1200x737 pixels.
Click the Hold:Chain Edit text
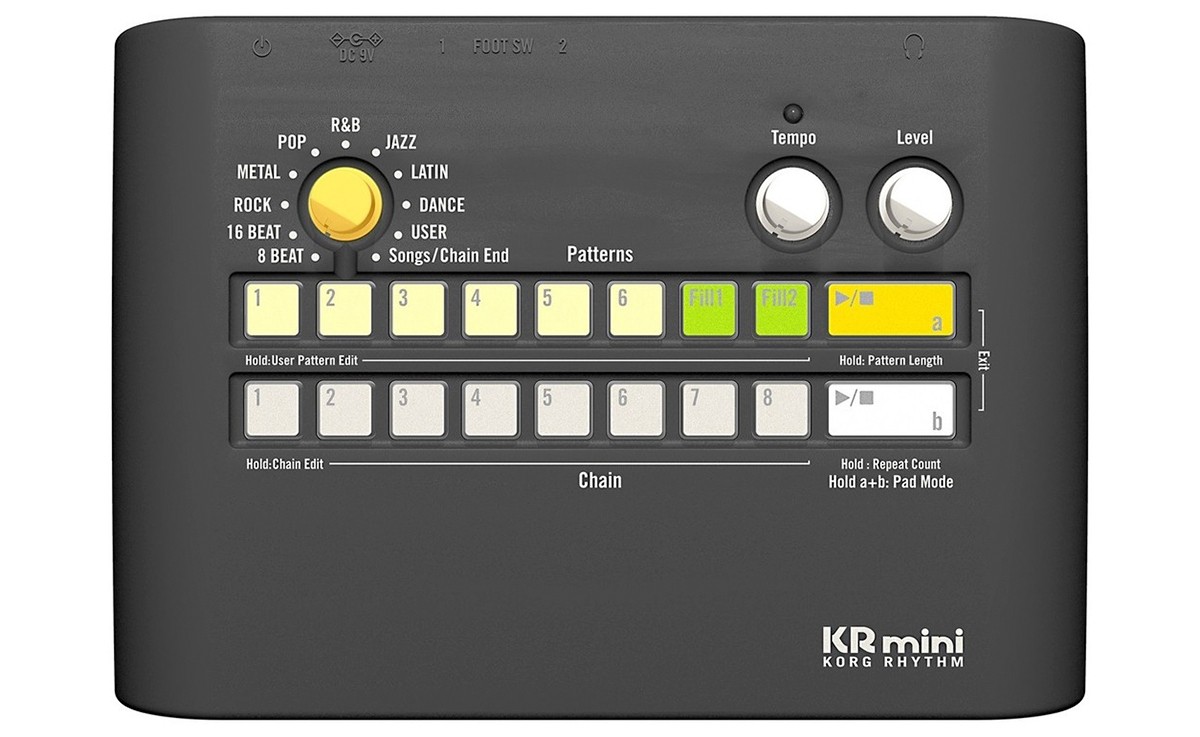284,464
